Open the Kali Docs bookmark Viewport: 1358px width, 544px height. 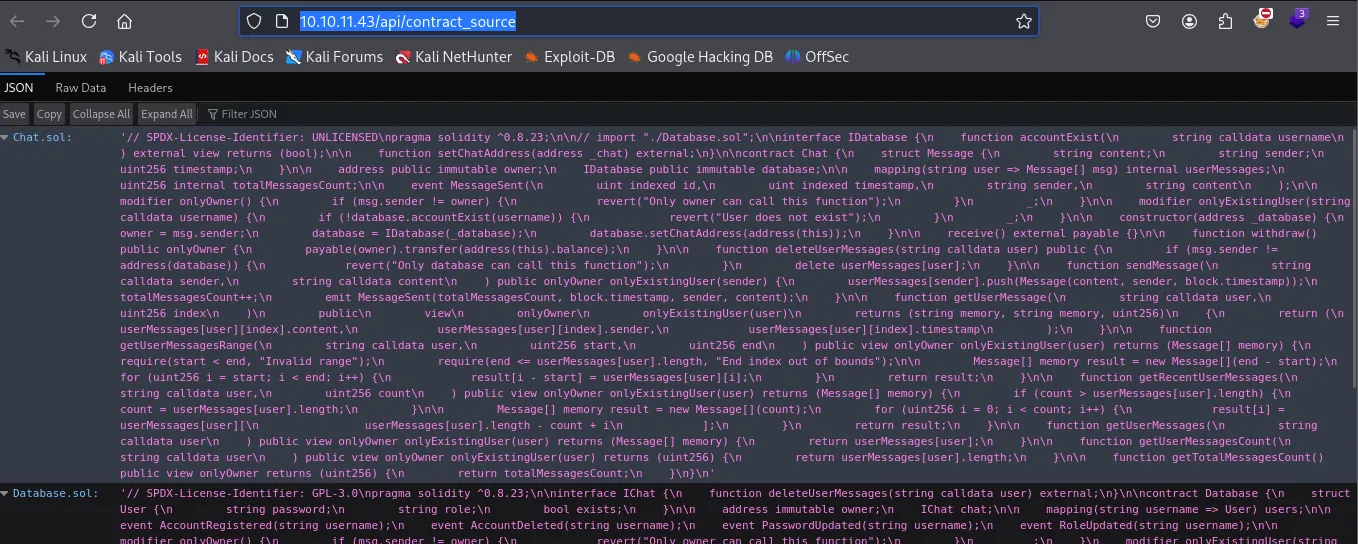tap(234, 57)
